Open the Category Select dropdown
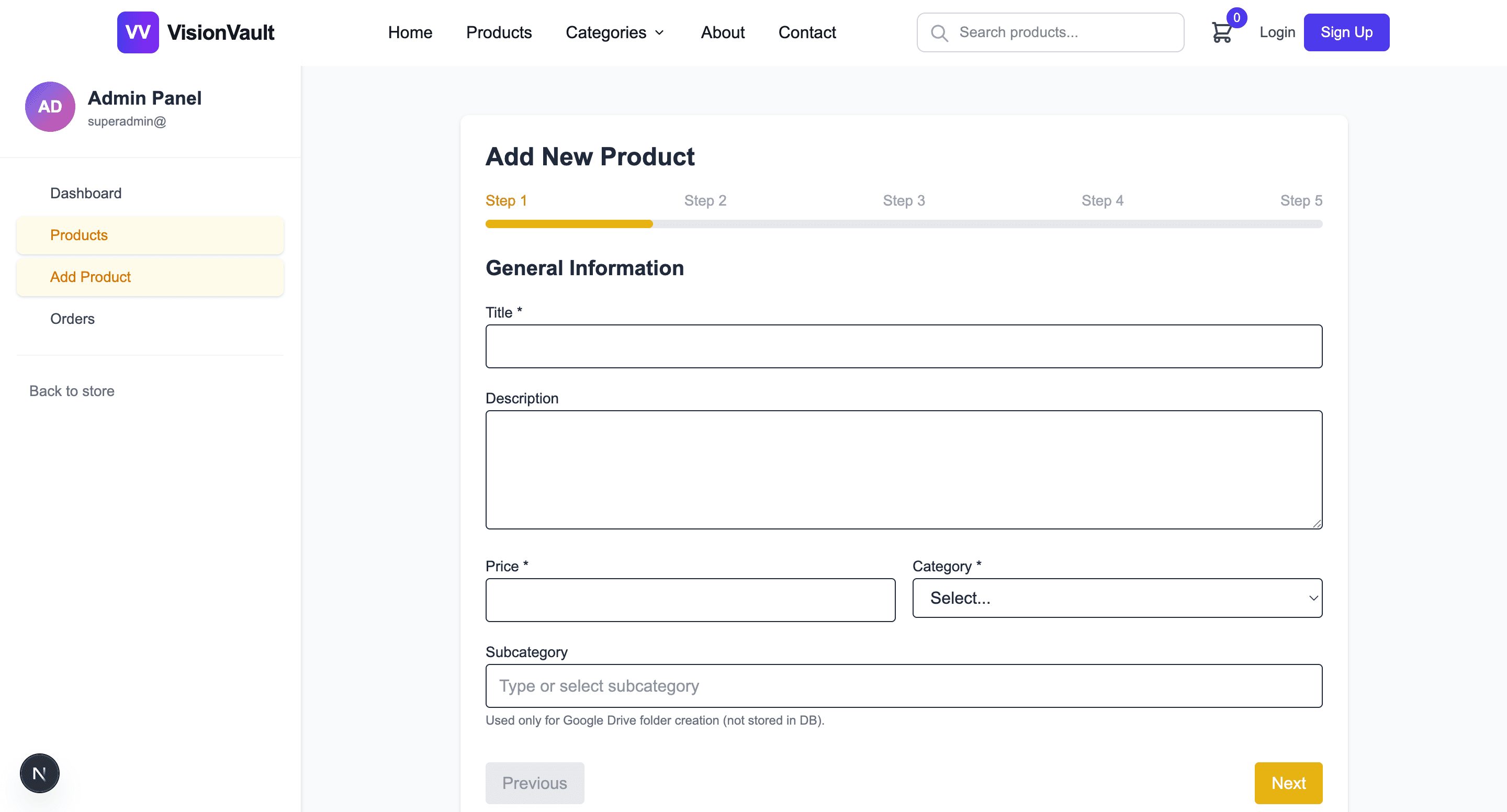1507x812 pixels. tap(1117, 598)
